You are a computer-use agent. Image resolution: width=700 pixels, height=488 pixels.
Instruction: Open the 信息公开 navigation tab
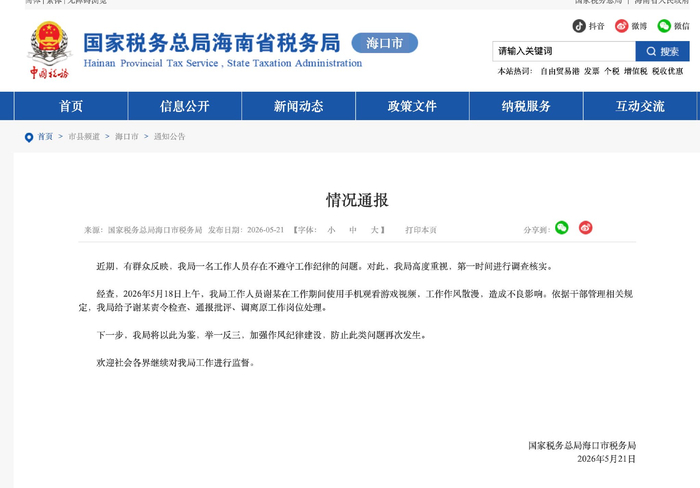click(x=185, y=106)
